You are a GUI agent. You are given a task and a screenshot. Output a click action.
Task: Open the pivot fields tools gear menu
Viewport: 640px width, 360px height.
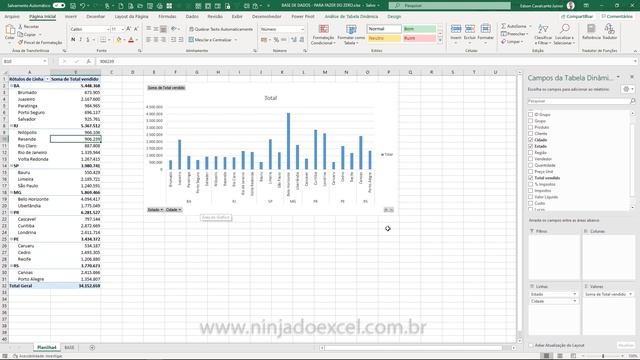pos(627,89)
